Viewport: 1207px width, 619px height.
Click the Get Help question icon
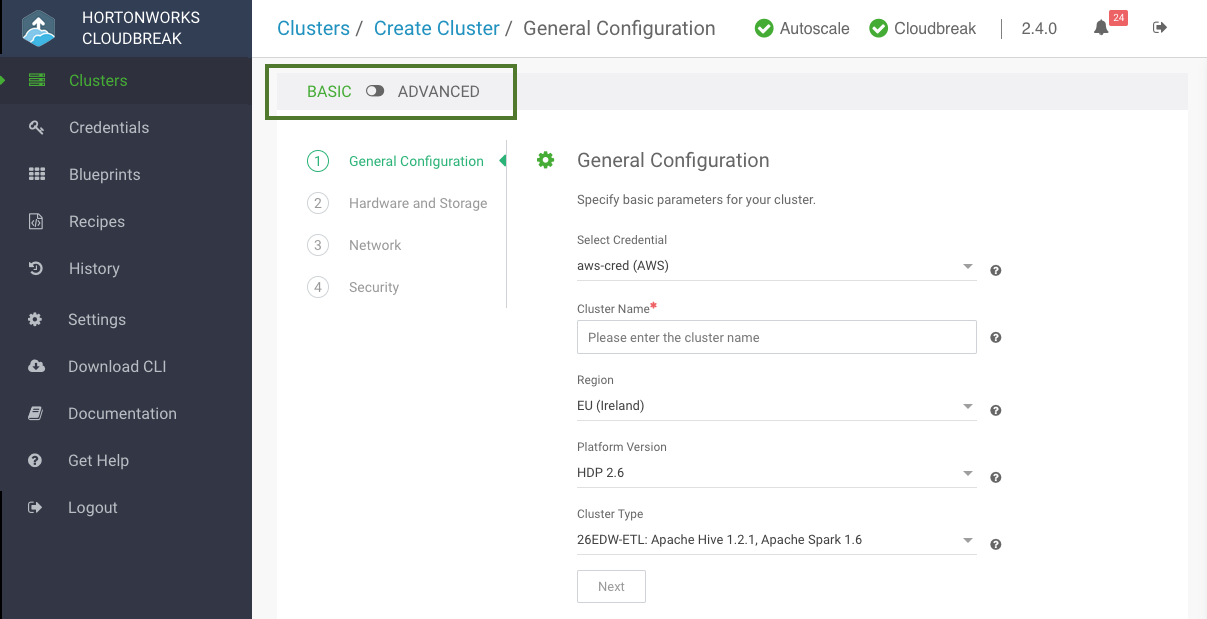tap(35, 460)
